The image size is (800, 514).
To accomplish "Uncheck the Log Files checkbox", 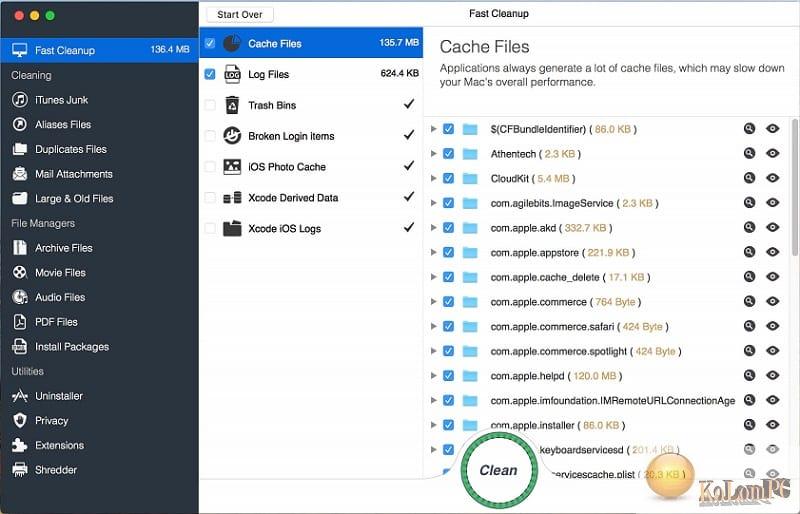I will click(210, 74).
